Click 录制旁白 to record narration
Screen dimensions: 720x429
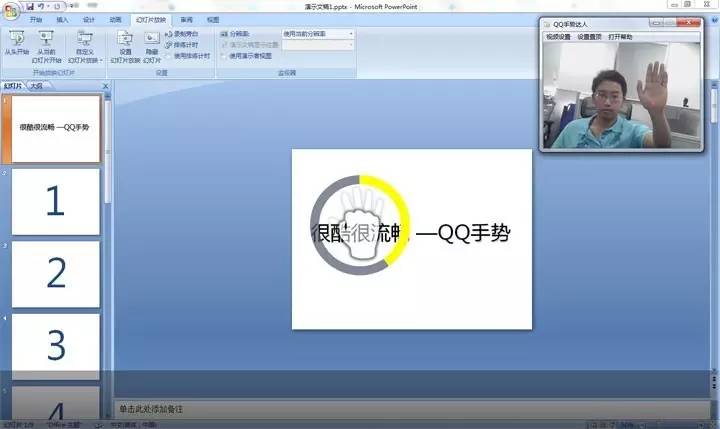[182, 34]
